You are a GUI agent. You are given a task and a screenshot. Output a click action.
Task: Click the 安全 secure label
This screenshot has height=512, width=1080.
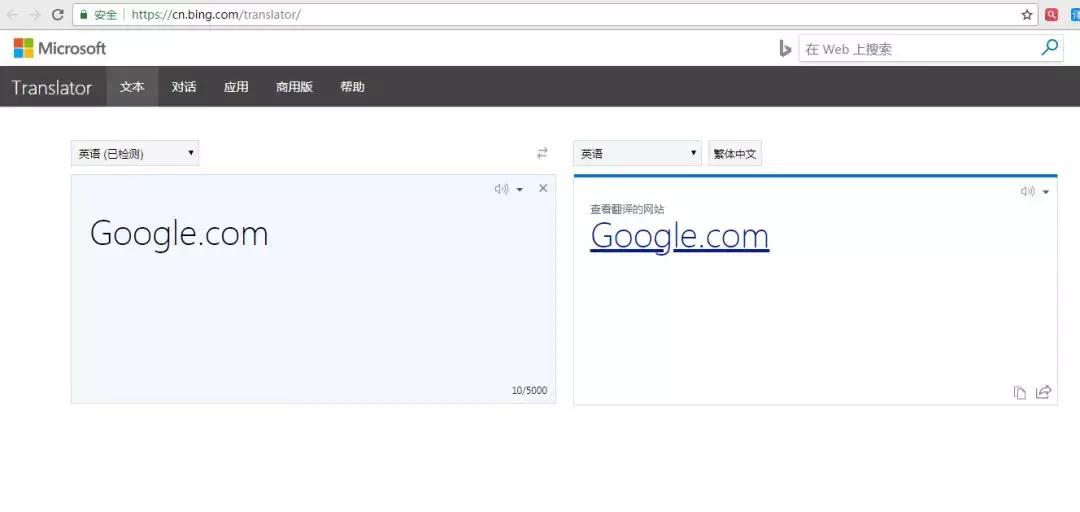(x=105, y=14)
